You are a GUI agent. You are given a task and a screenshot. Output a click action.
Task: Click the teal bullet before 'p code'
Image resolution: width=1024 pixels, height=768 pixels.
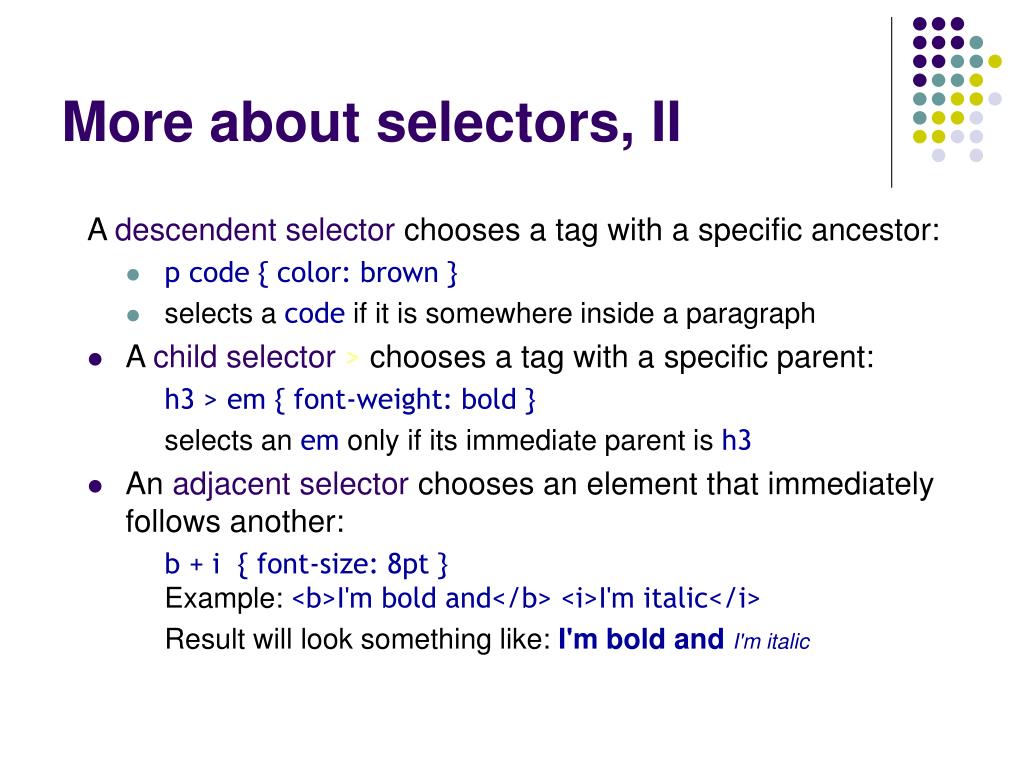[x=134, y=274]
